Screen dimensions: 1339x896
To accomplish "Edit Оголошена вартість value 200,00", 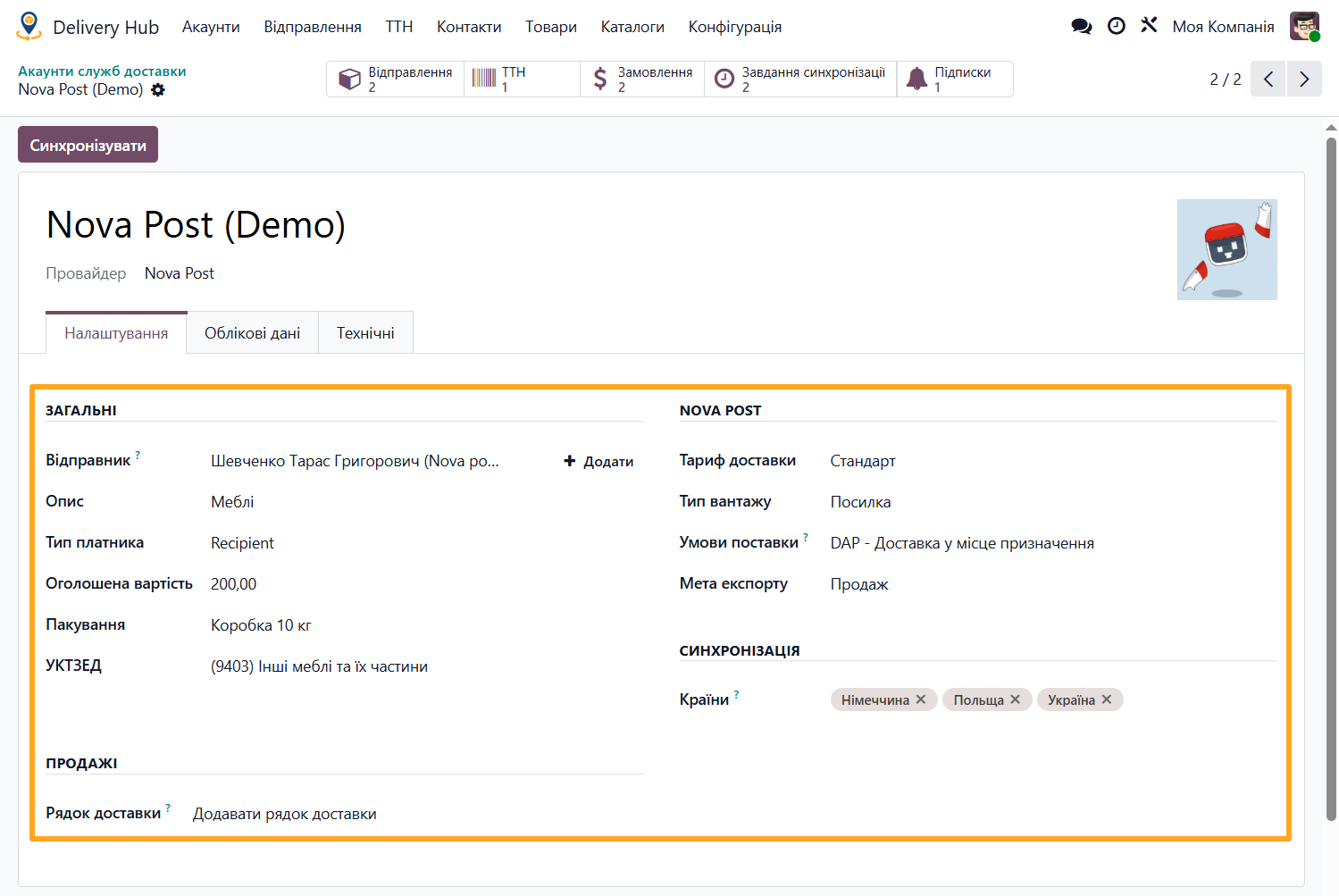I will (427, 584).
